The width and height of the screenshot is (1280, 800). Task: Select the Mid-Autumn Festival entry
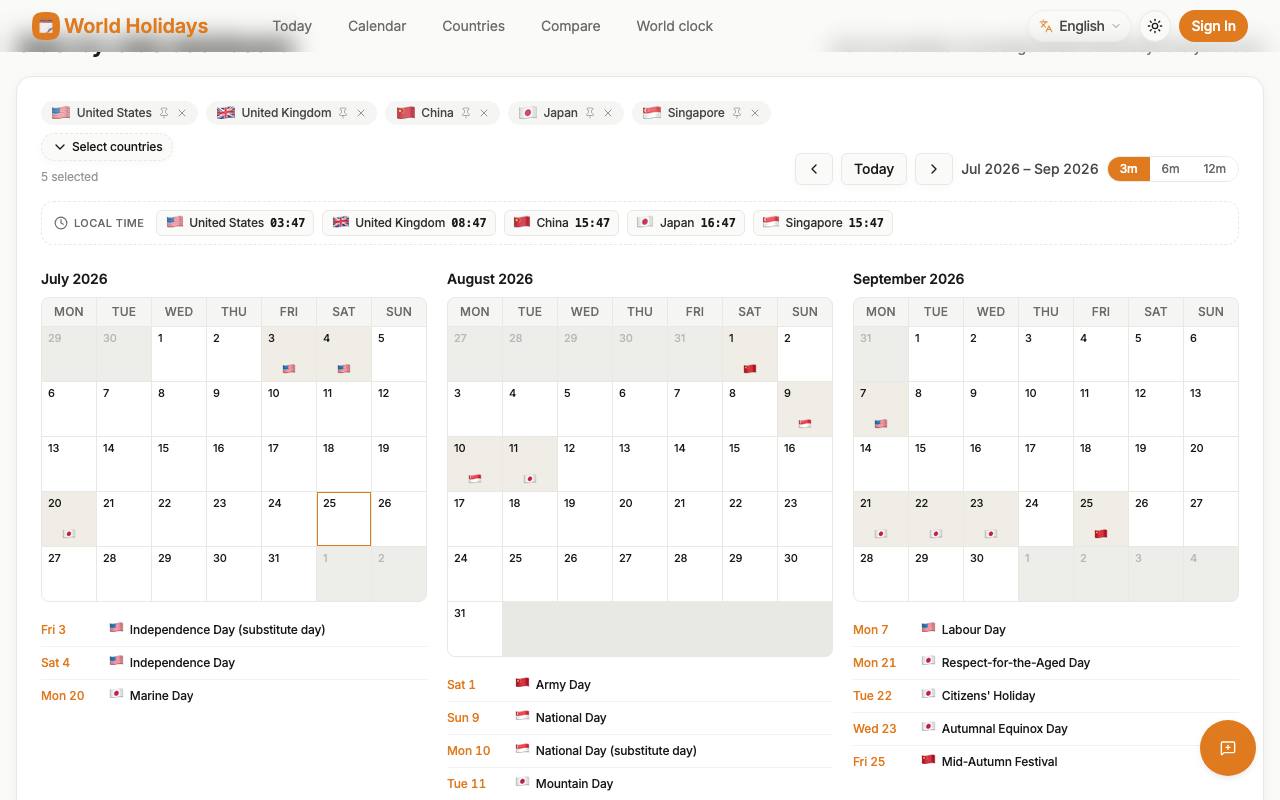[1046, 762]
